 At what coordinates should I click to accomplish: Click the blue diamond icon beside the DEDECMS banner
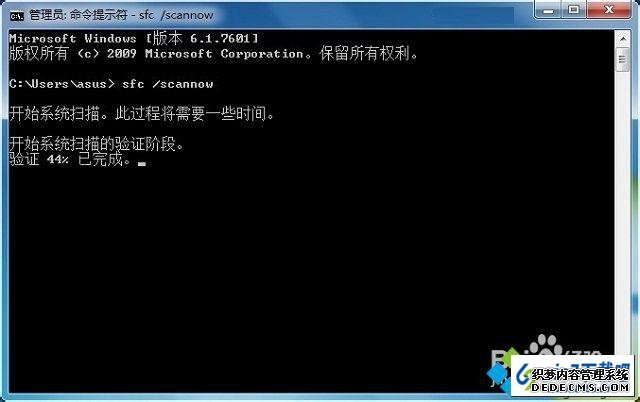498,373
